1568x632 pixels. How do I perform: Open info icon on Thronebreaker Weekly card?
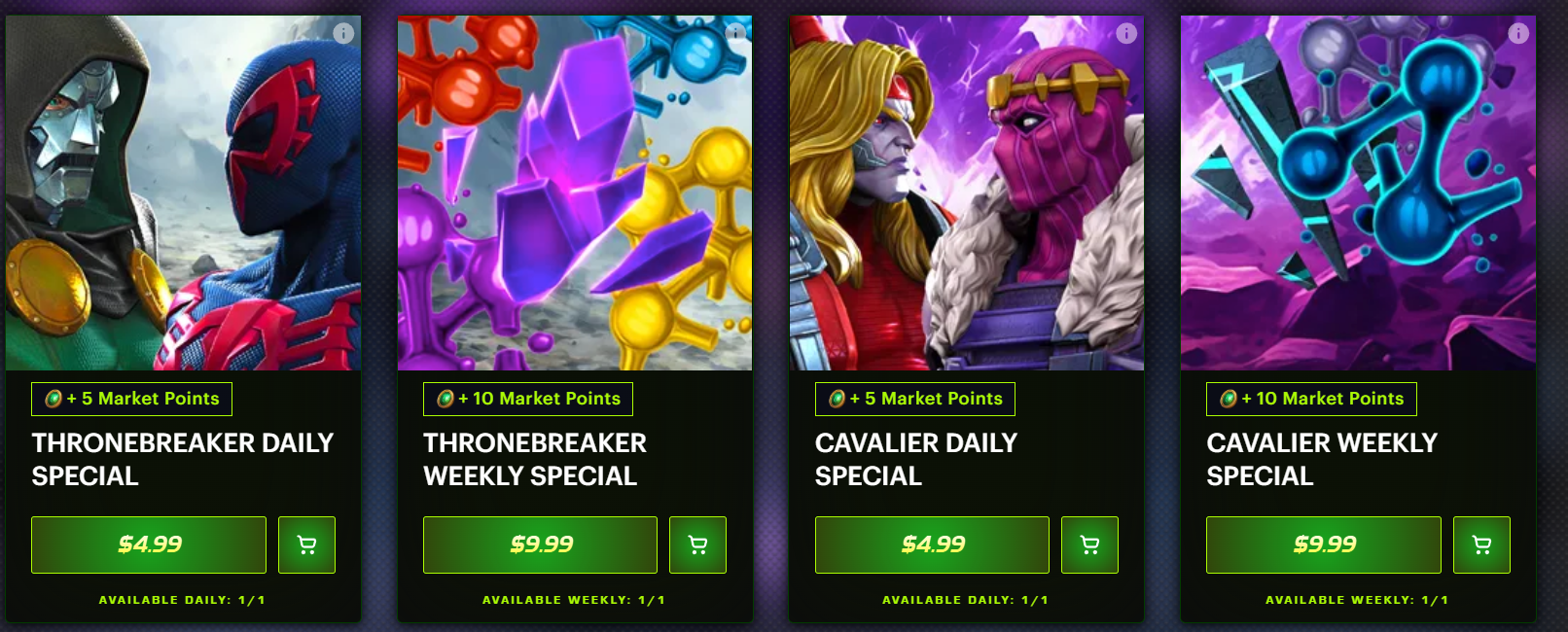[x=735, y=33]
